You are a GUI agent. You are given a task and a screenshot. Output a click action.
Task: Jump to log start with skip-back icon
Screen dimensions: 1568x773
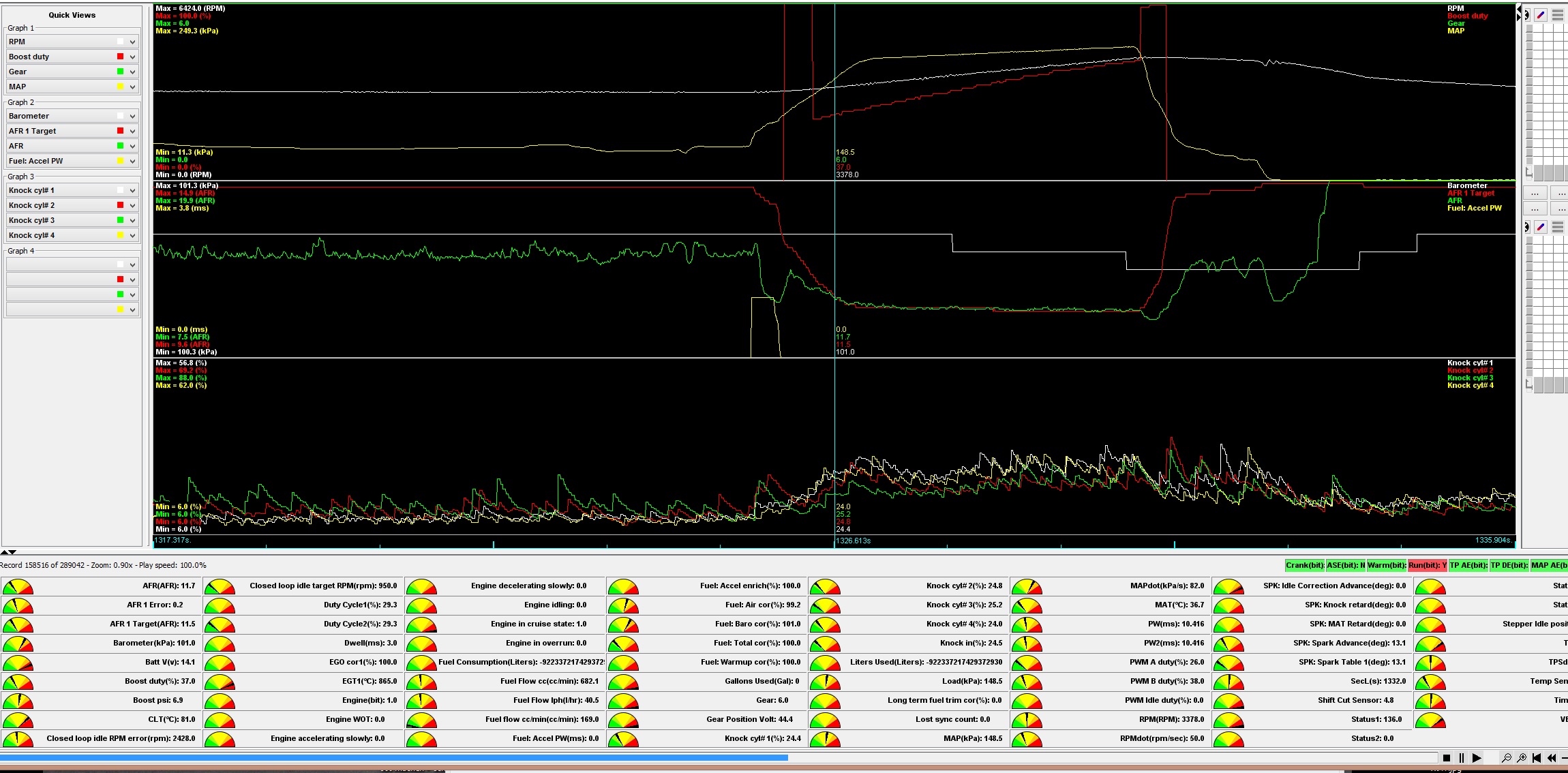(x=1537, y=758)
